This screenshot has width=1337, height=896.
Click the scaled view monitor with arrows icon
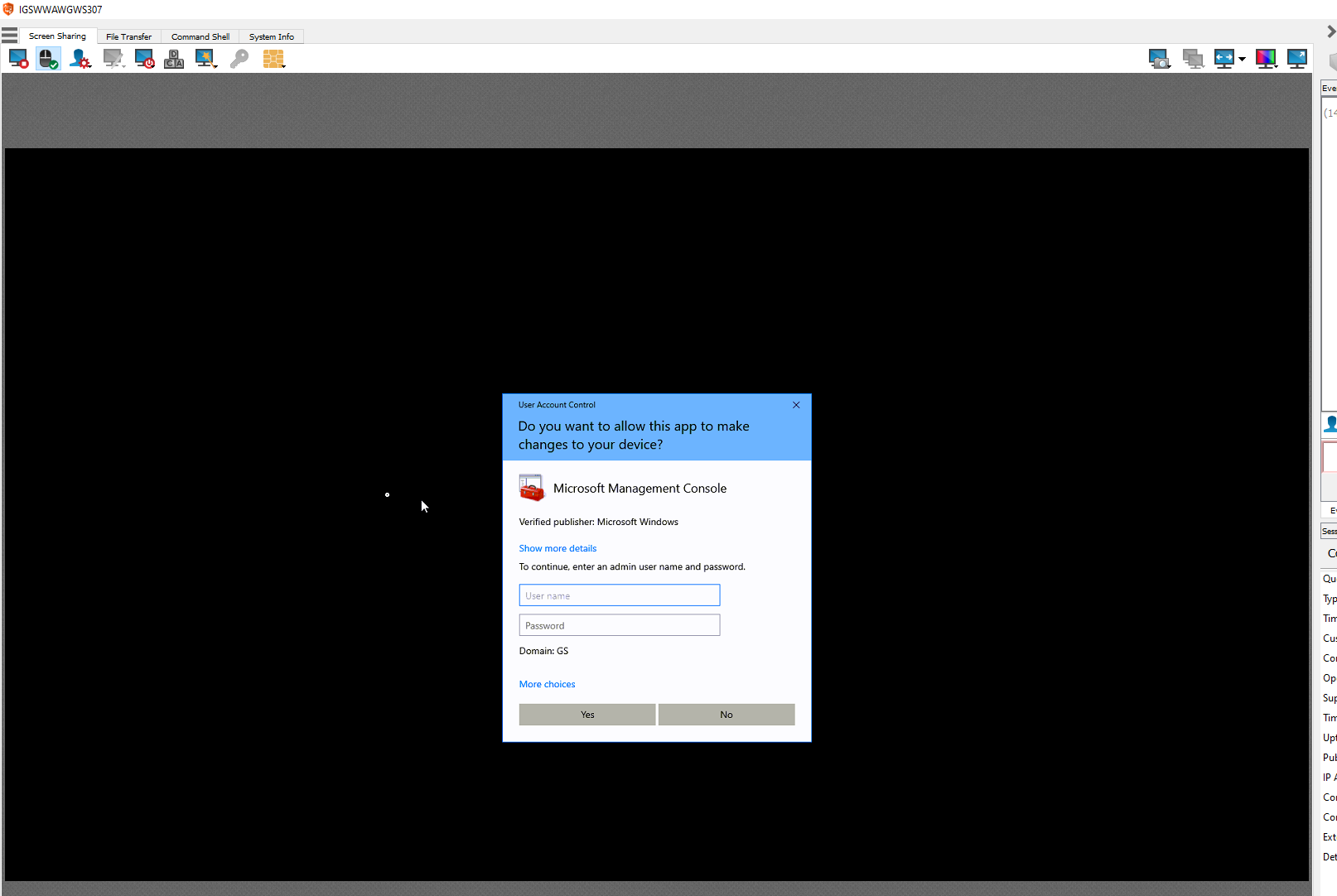coord(1224,59)
